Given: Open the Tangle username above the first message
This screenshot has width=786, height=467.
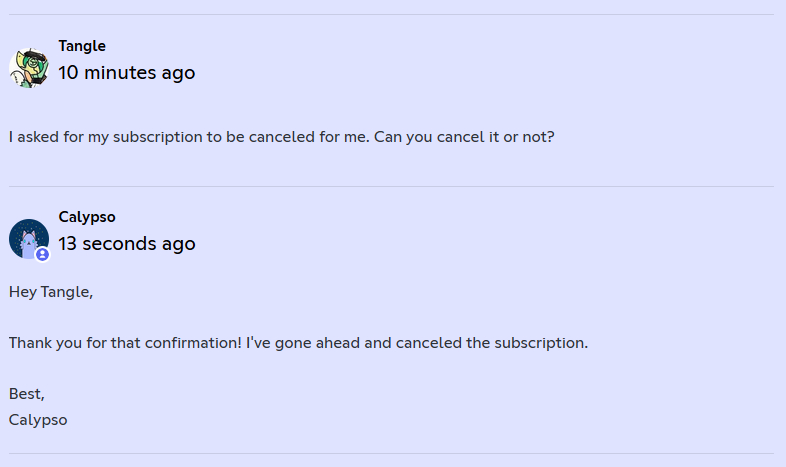Looking at the screenshot, I should point(82,46).
